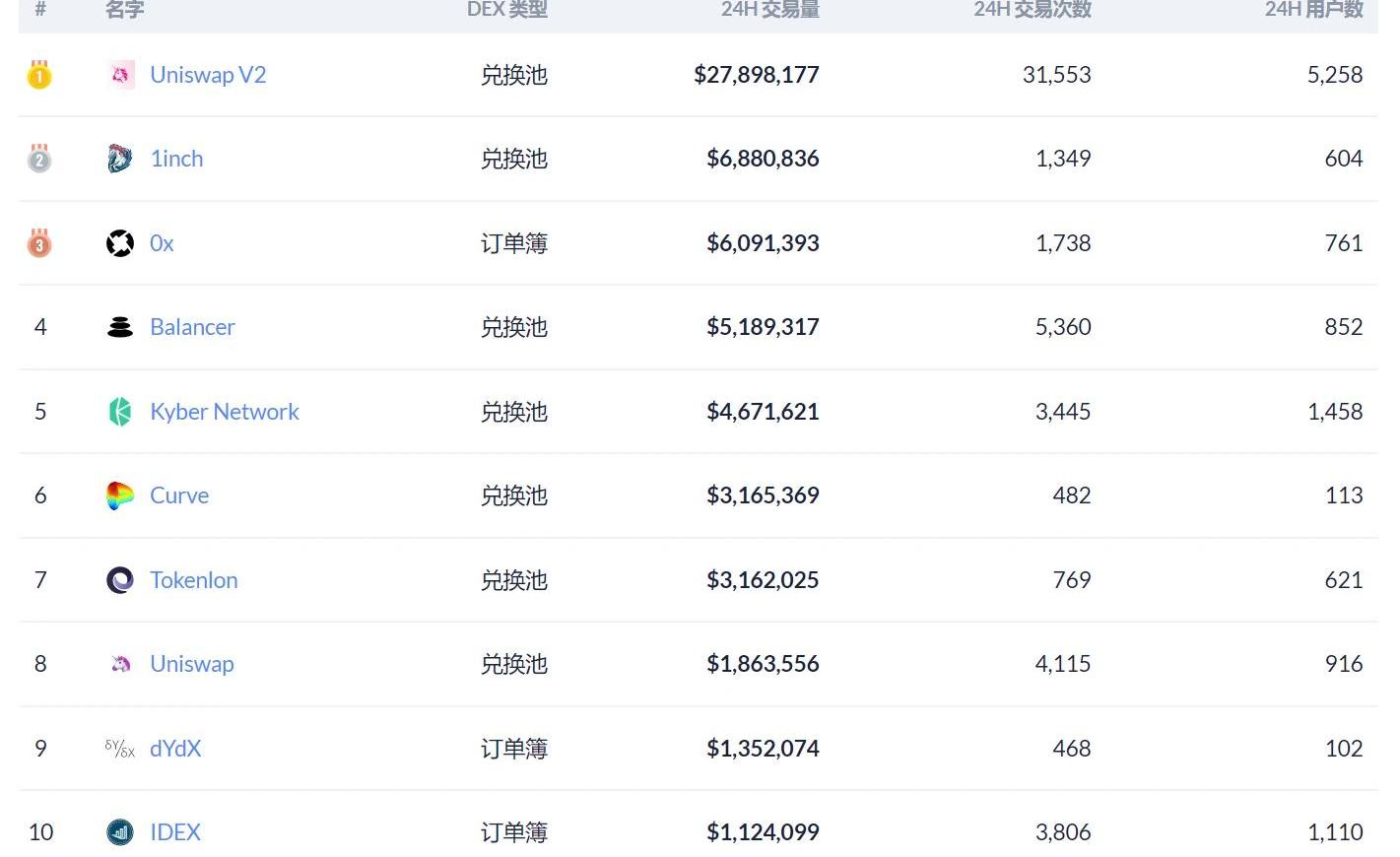Click the Uniswap V2 unicorn logo icon

click(120, 75)
